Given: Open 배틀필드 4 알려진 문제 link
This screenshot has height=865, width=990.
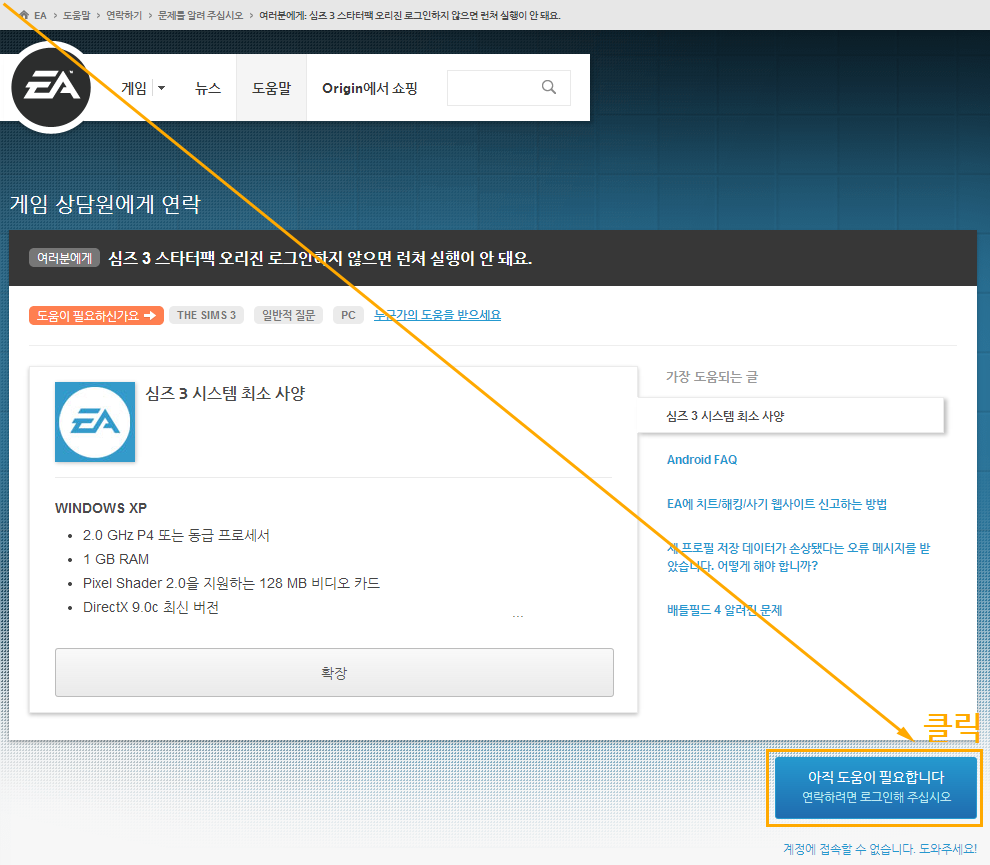Looking at the screenshot, I should [724, 610].
